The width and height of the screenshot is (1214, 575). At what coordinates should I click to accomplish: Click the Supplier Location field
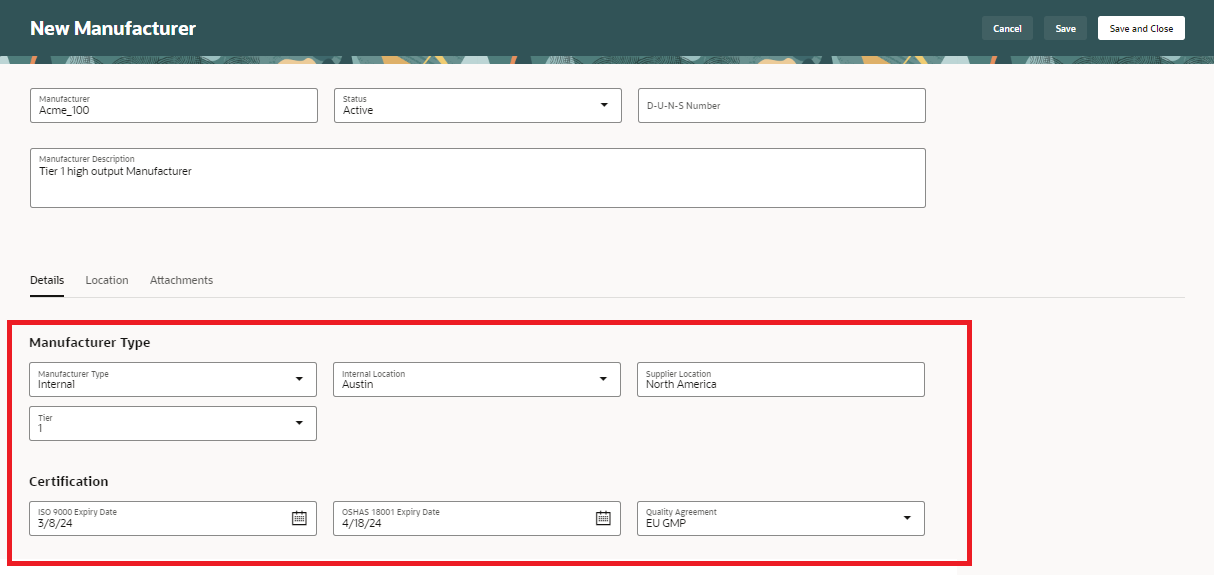click(781, 379)
